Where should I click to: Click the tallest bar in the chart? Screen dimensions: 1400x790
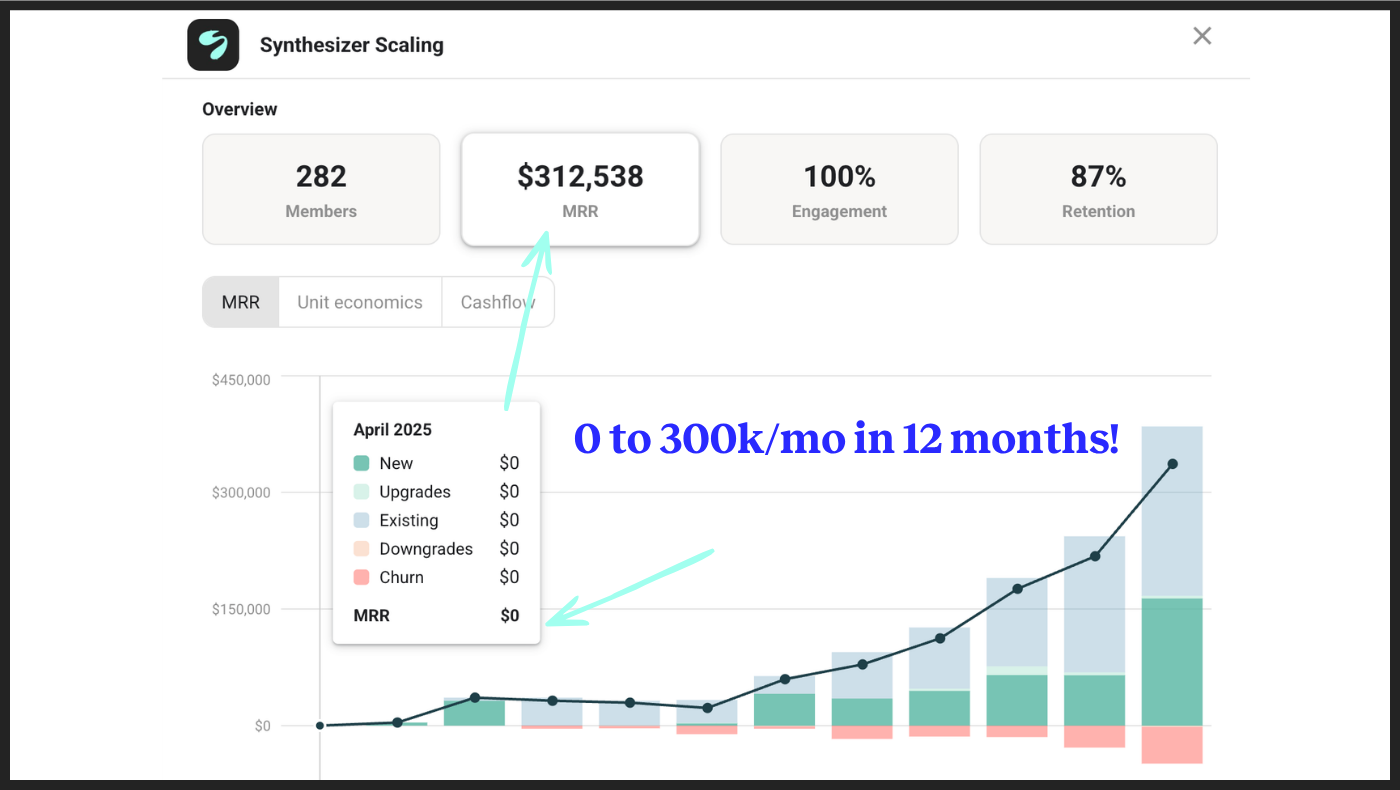point(1172,595)
